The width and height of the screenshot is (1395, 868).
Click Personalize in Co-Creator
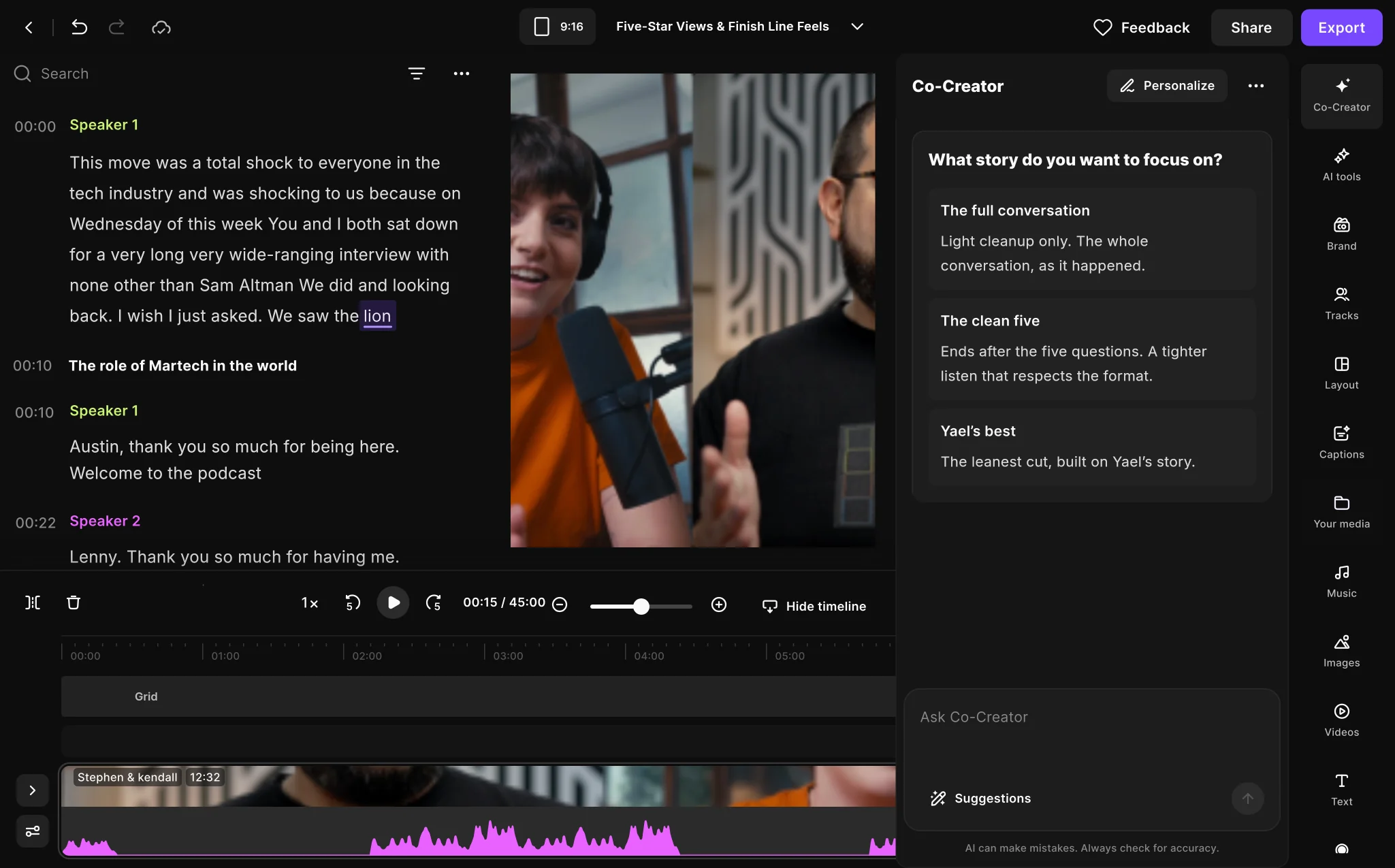pyautogui.click(x=1167, y=86)
